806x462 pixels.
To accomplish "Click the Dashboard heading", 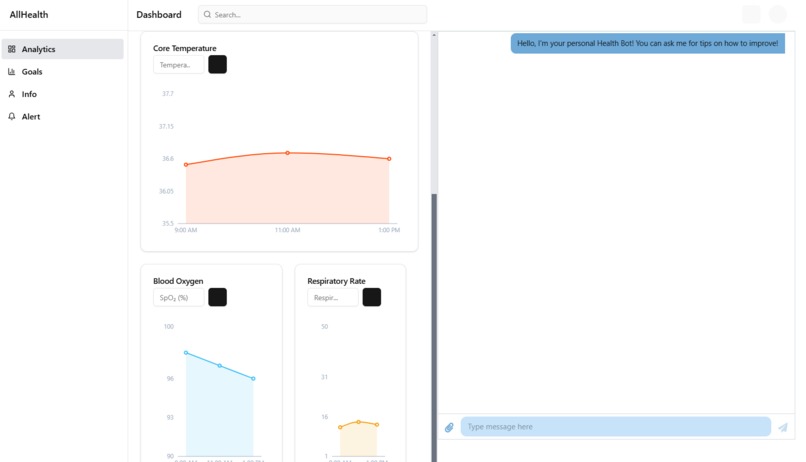I will [x=159, y=15].
